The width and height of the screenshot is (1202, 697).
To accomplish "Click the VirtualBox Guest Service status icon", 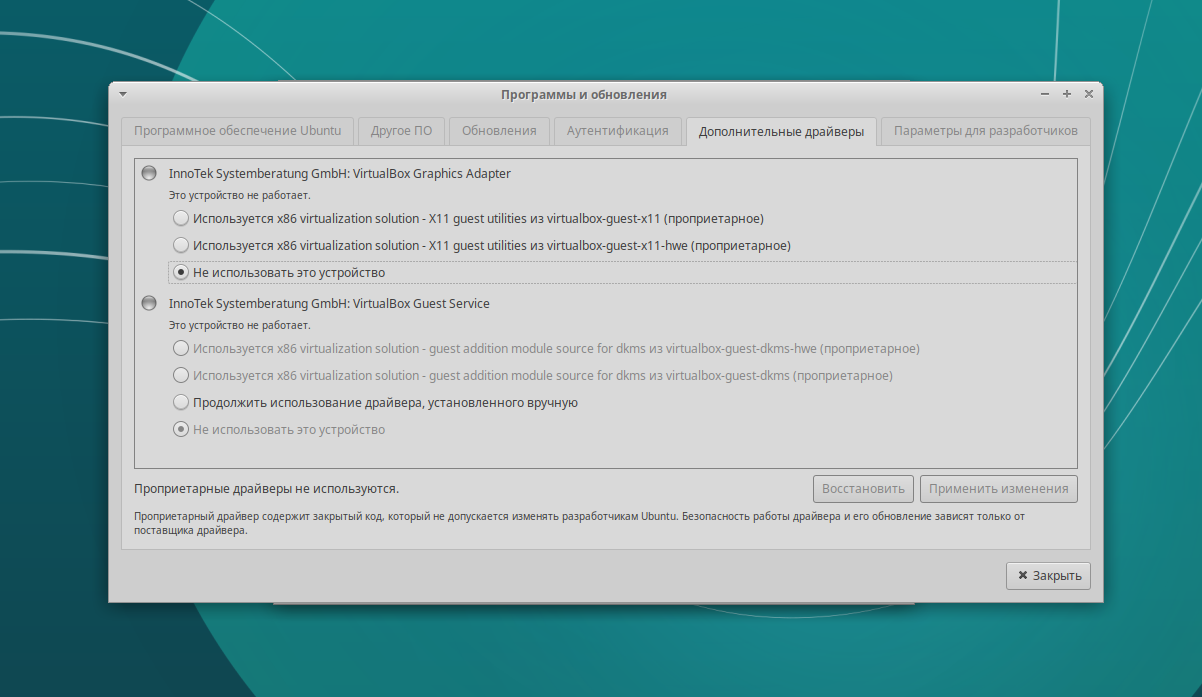I will point(149,303).
